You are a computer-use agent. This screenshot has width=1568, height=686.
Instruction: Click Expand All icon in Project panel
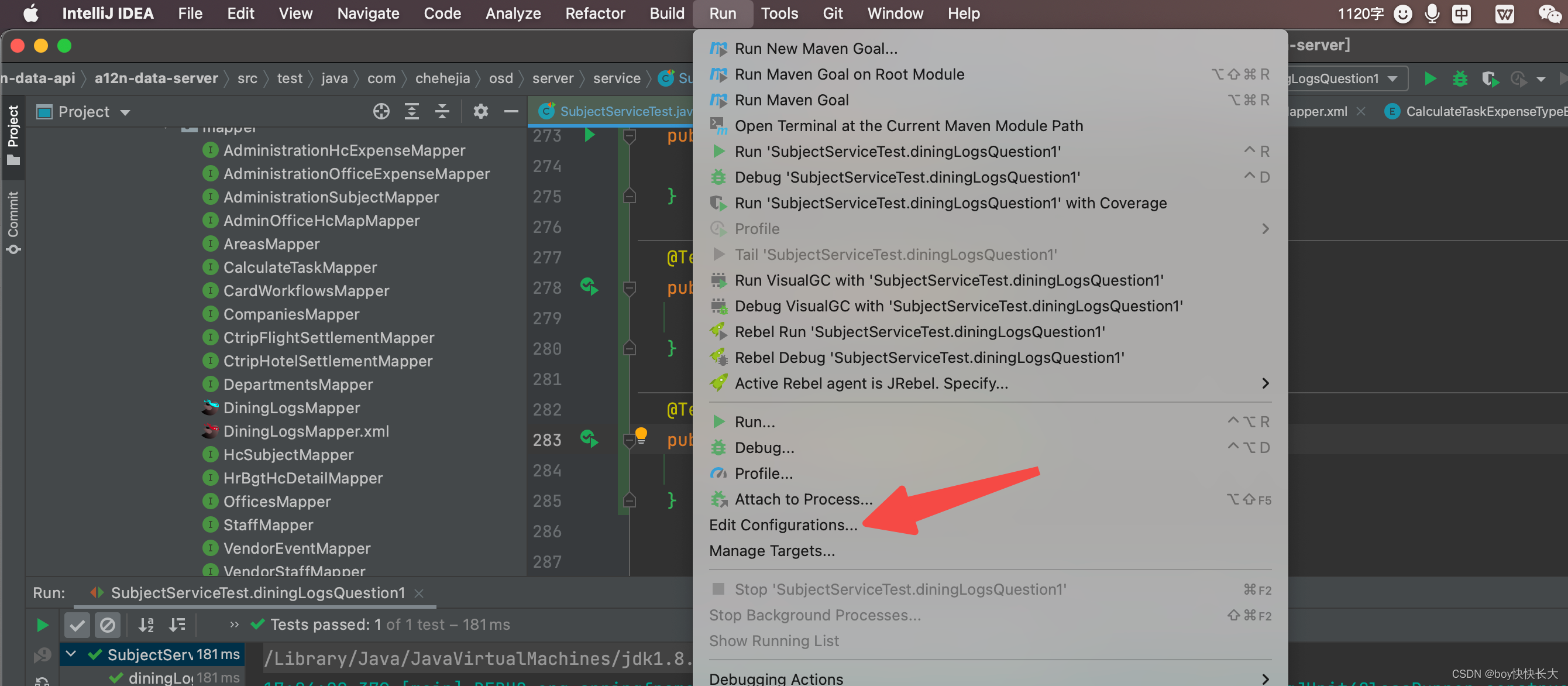412,111
